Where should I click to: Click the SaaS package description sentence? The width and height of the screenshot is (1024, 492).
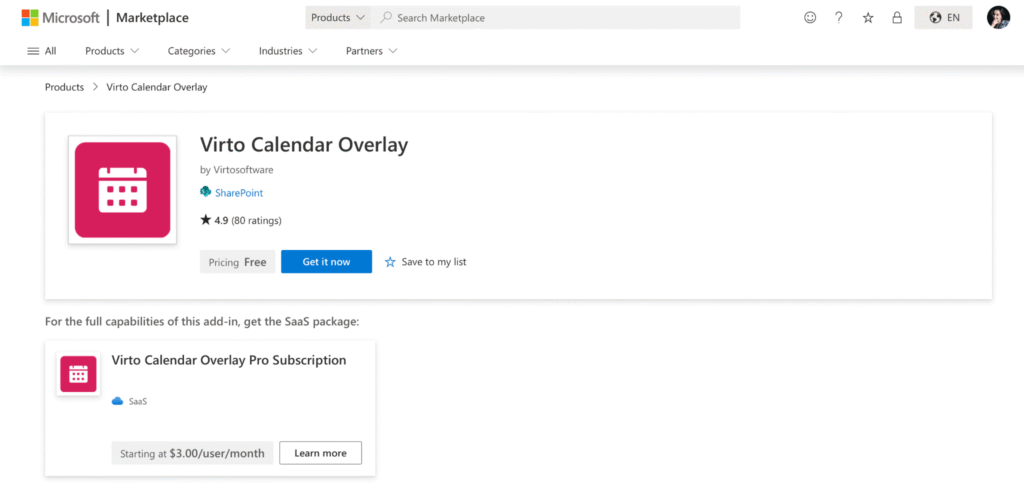[x=202, y=322]
